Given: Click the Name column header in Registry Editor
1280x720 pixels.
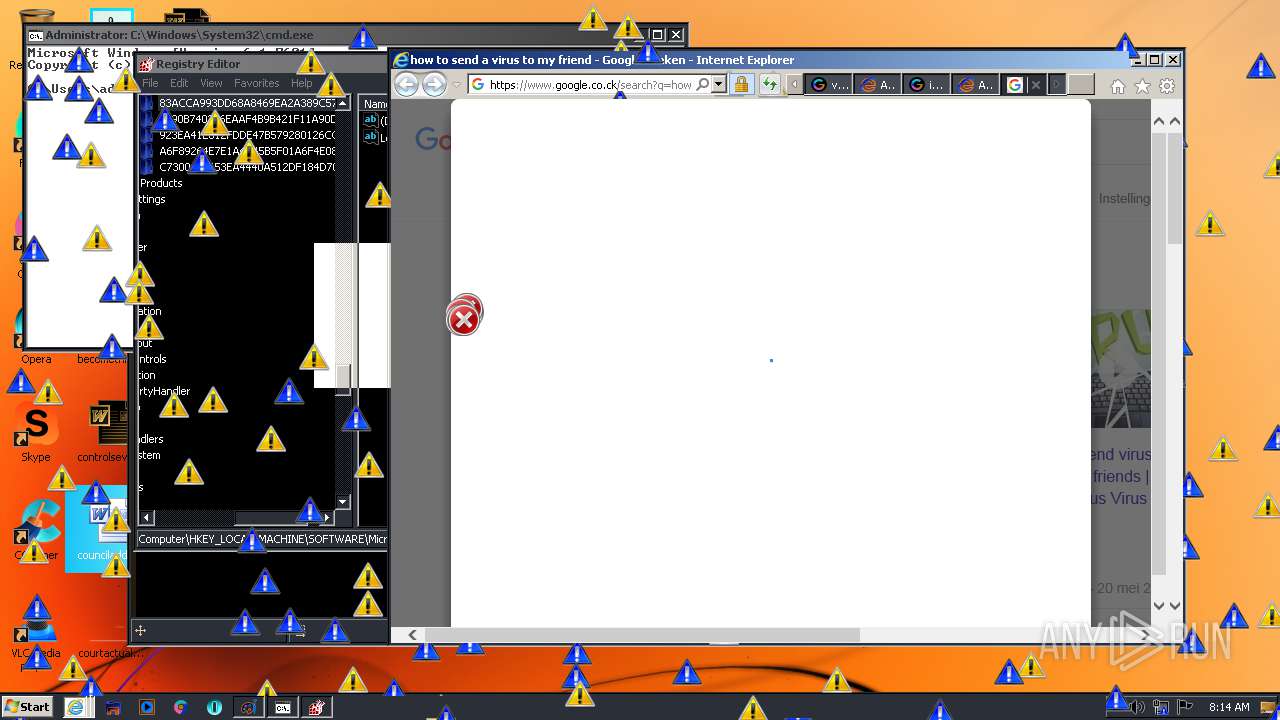Looking at the screenshot, I should 375,104.
